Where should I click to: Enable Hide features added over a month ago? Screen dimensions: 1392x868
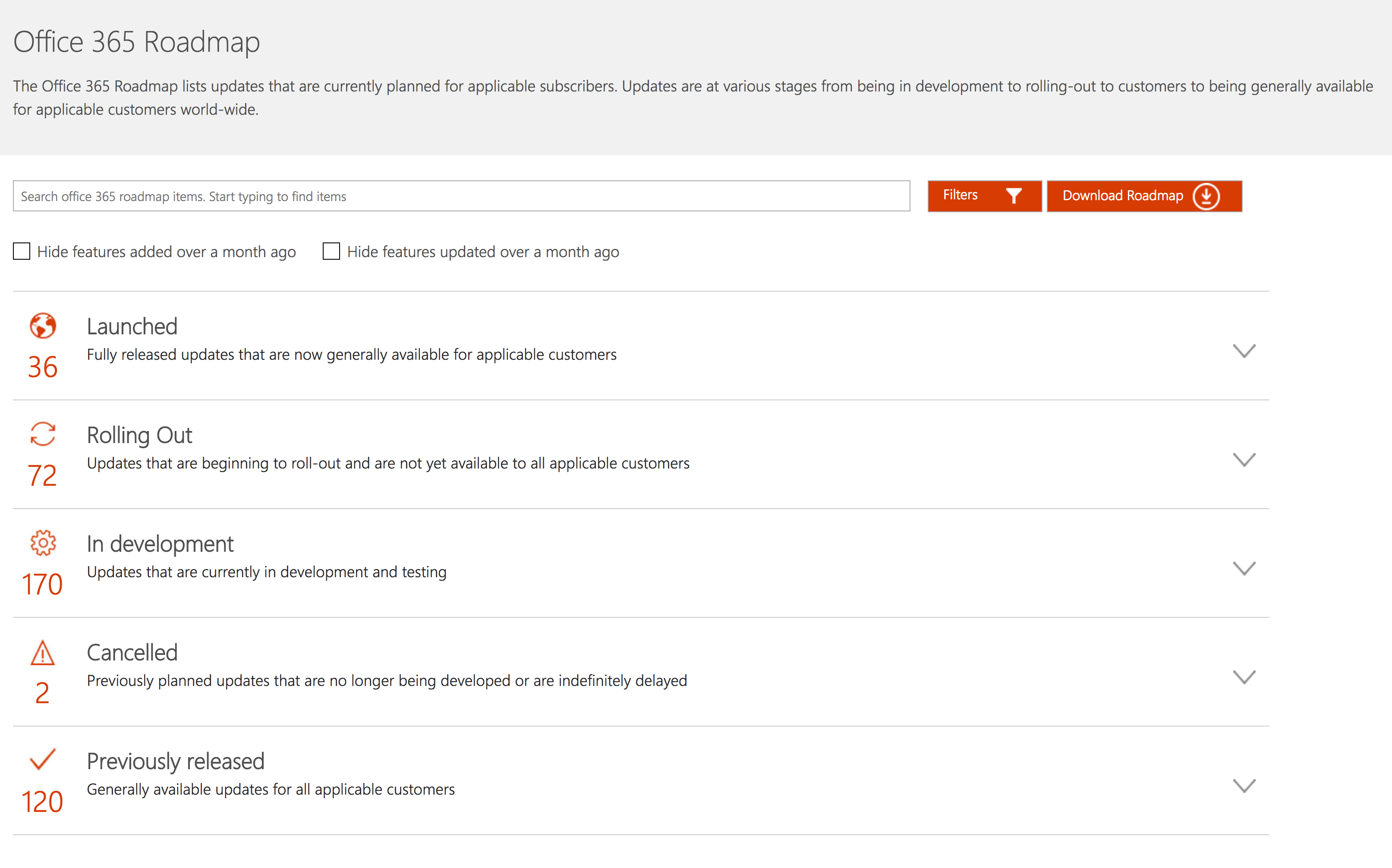coord(22,252)
